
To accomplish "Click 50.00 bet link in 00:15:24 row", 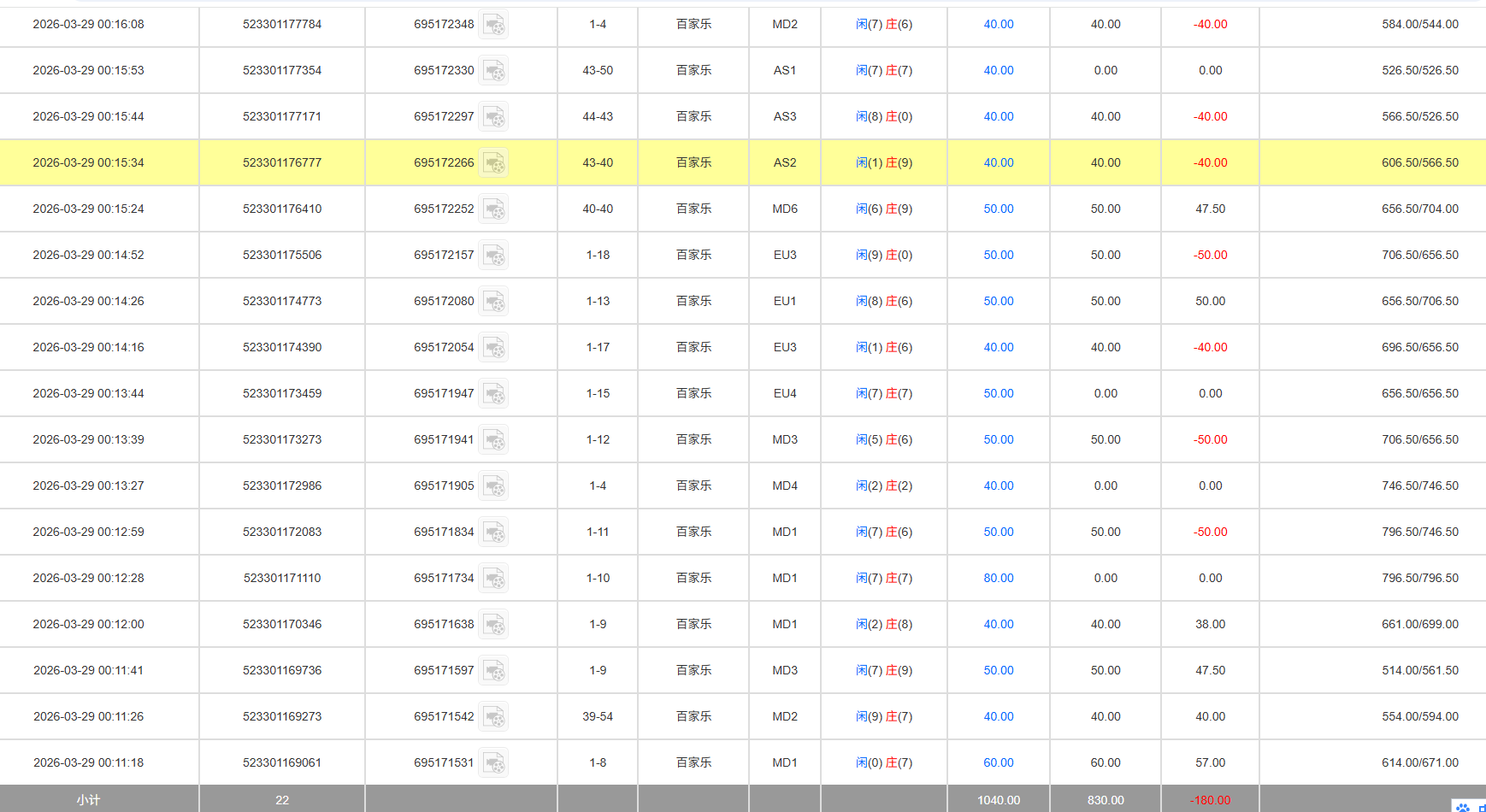I will [x=998, y=209].
